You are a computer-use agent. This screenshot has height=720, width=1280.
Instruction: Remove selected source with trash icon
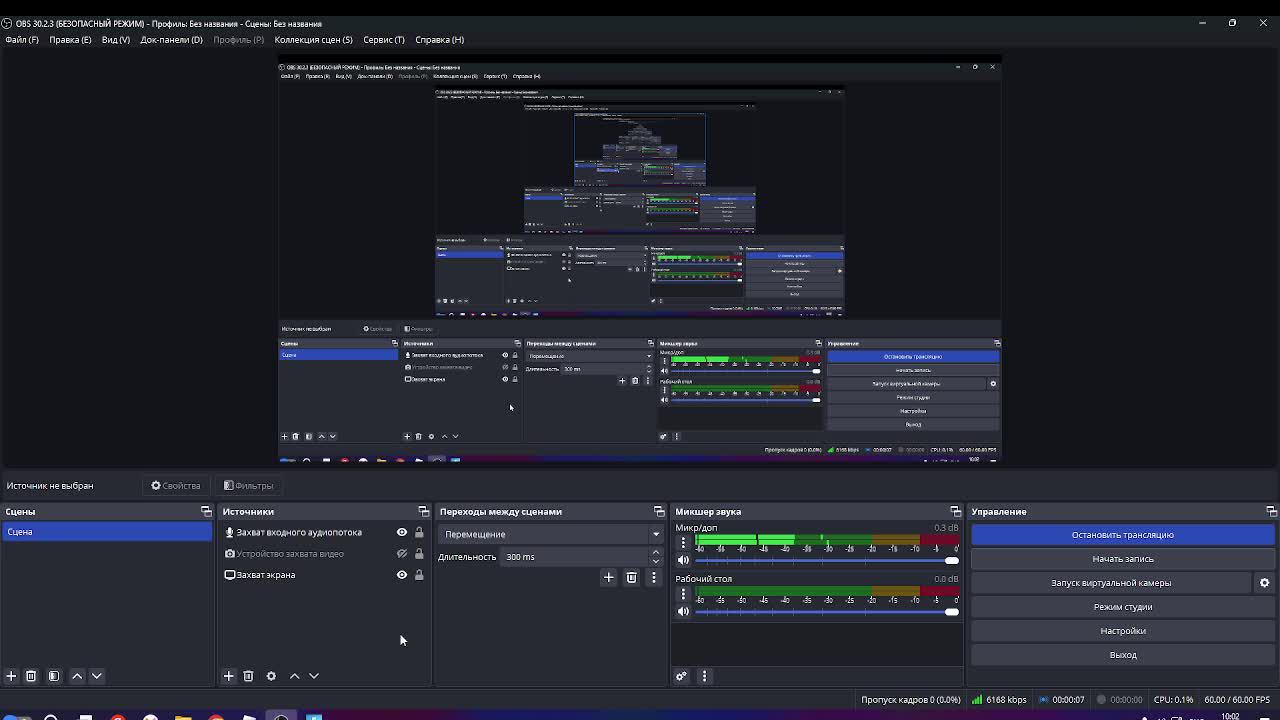click(248, 676)
